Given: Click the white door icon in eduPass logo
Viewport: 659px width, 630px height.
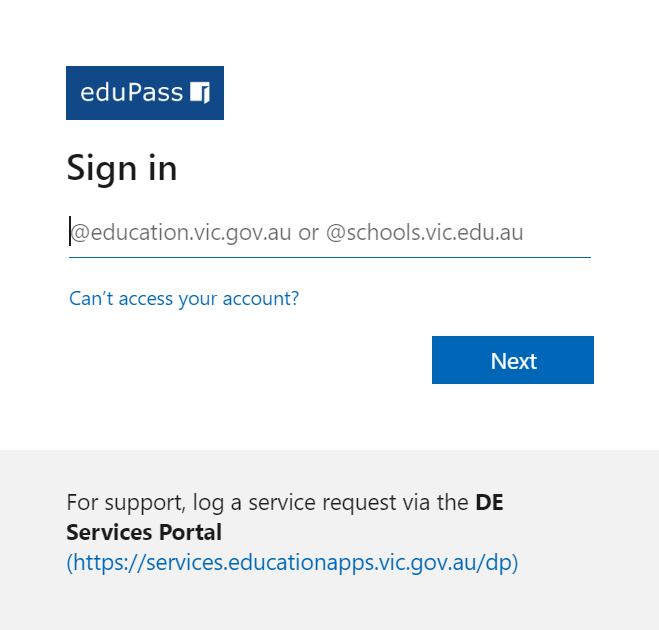Looking at the screenshot, I should pos(200,92).
